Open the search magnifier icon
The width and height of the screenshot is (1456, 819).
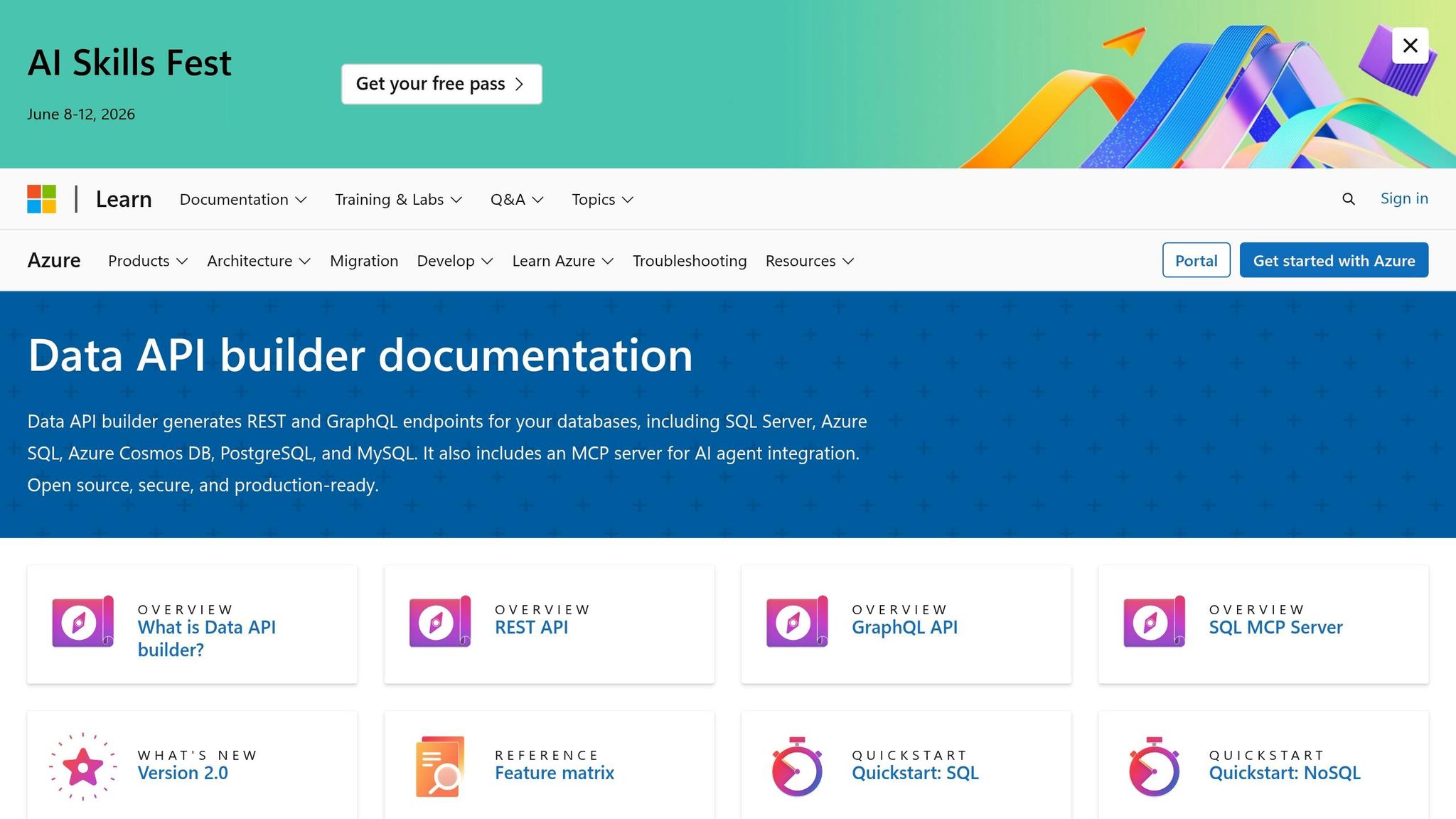pyautogui.click(x=1348, y=199)
